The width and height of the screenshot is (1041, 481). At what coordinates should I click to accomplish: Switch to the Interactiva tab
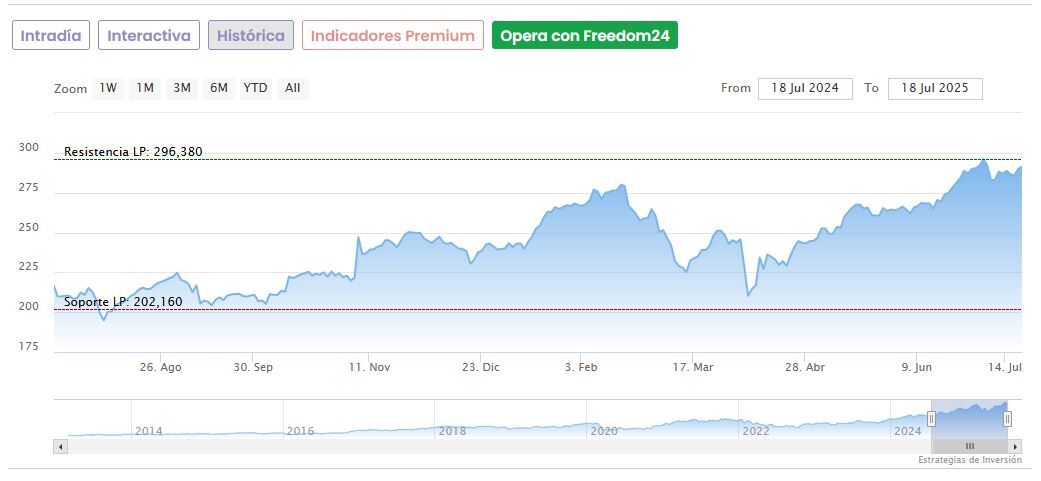tap(149, 36)
